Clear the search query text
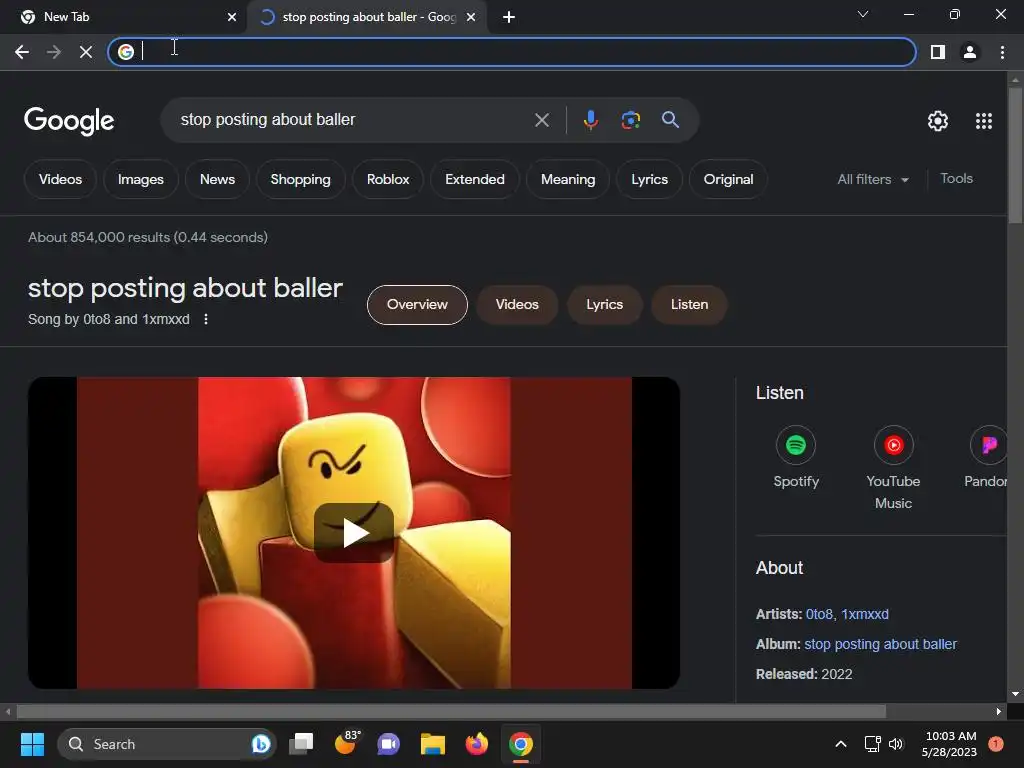 (542, 120)
